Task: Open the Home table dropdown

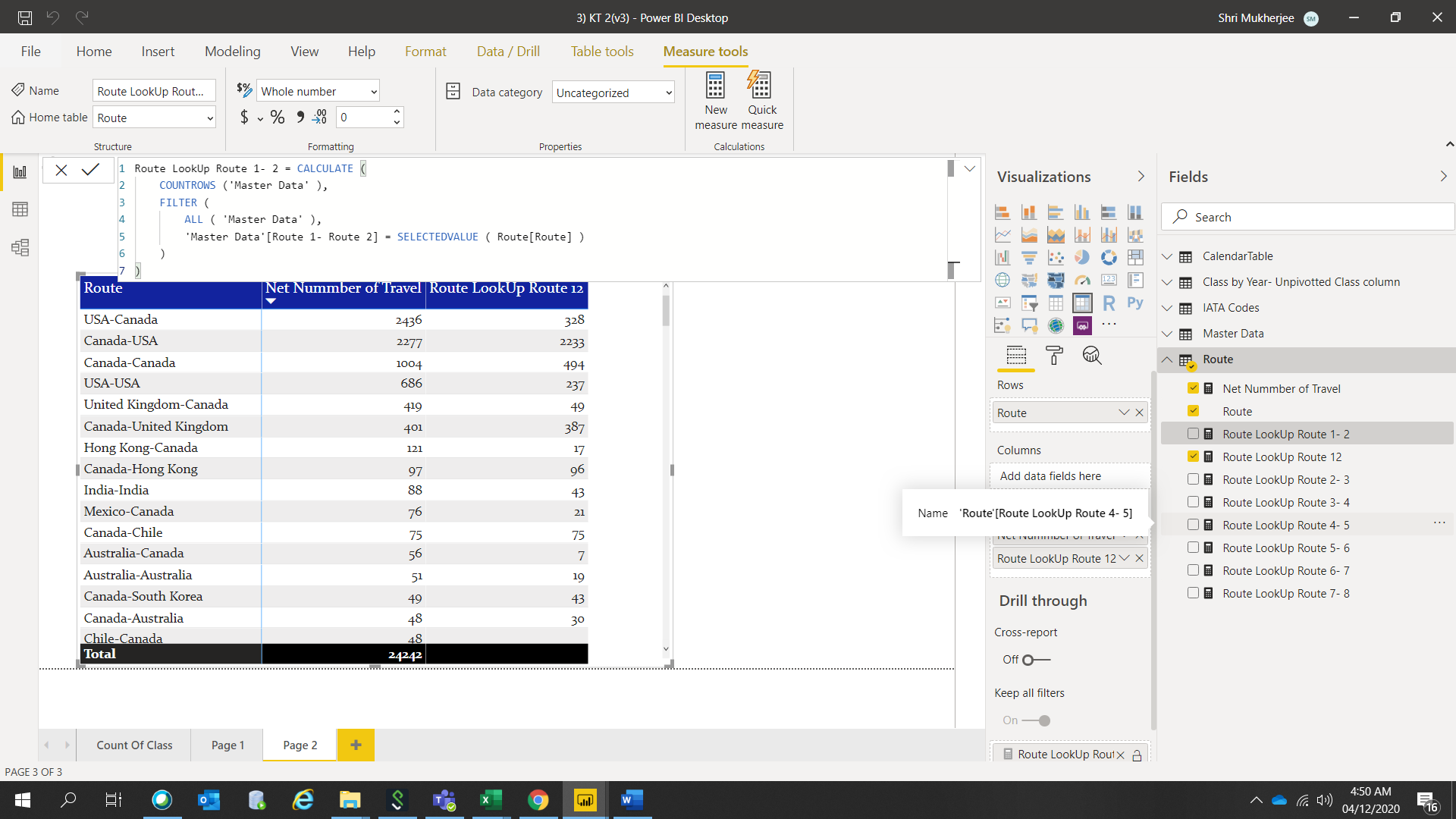Action: [155, 118]
